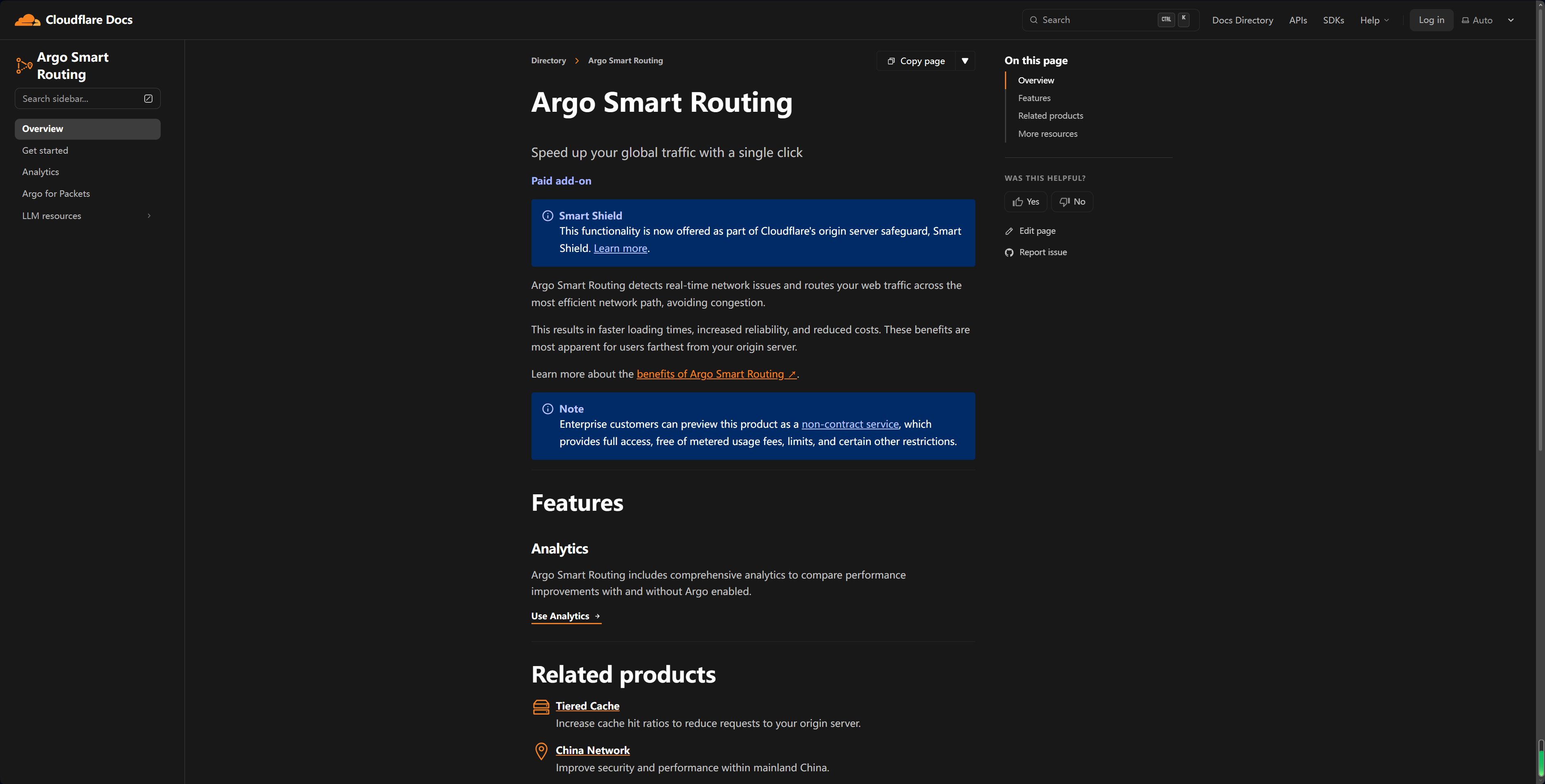Screen dimensions: 1545x784
Task: Open the non-contract service link
Action: 850,424
